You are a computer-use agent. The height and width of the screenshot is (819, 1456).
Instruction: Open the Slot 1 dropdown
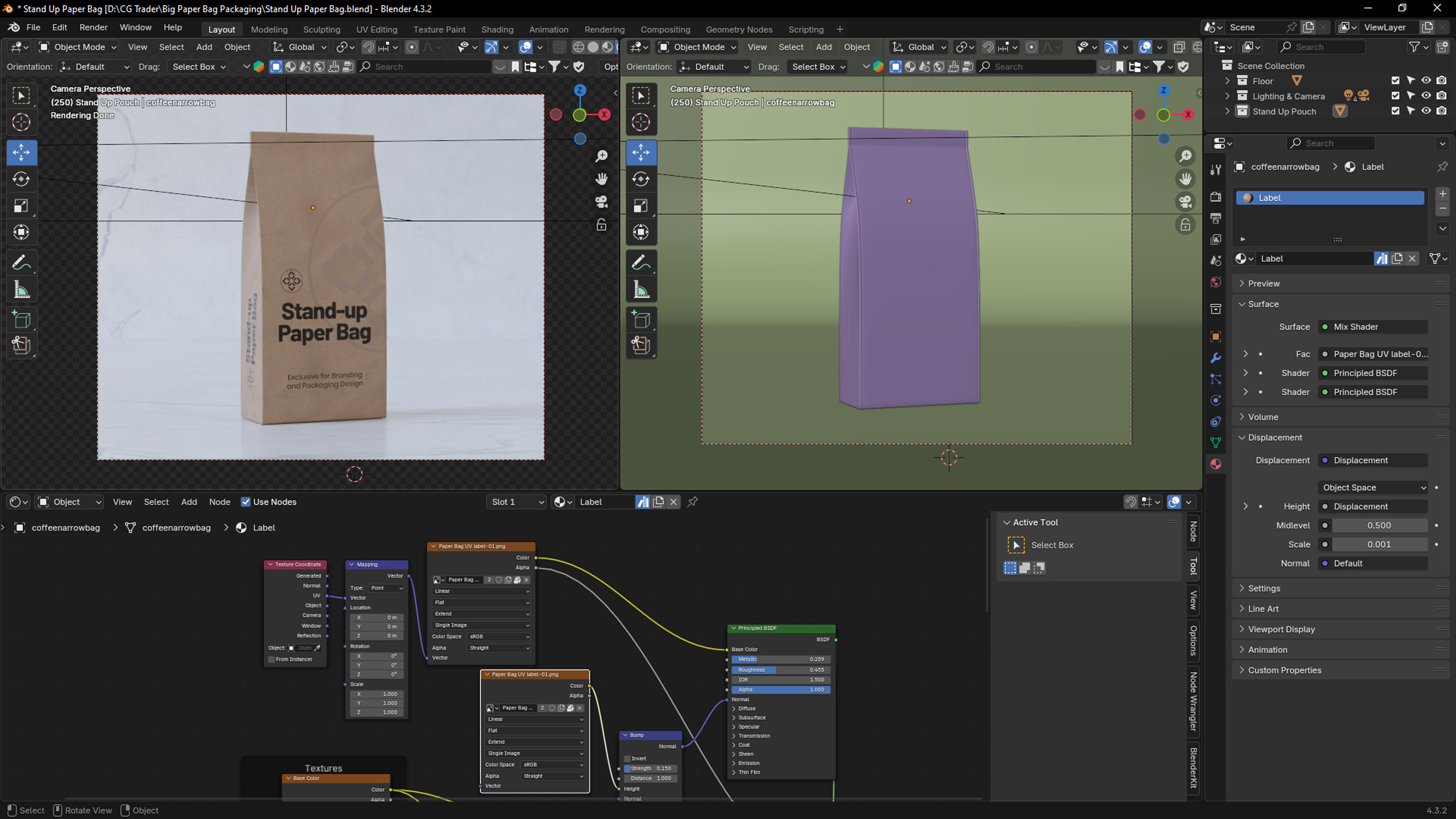[x=516, y=502]
